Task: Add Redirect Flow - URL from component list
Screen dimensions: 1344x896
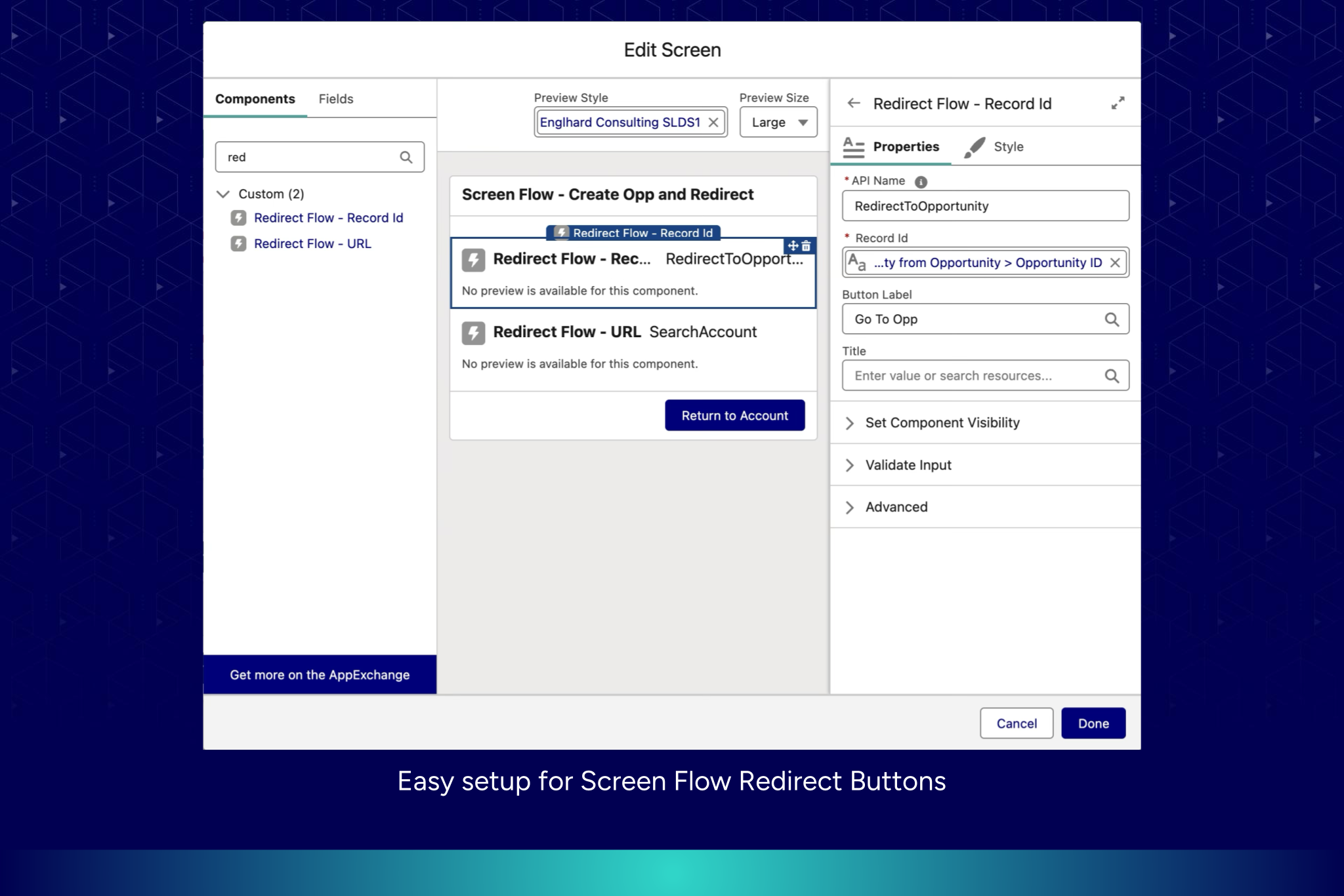Action: pyautogui.click(x=312, y=244)
